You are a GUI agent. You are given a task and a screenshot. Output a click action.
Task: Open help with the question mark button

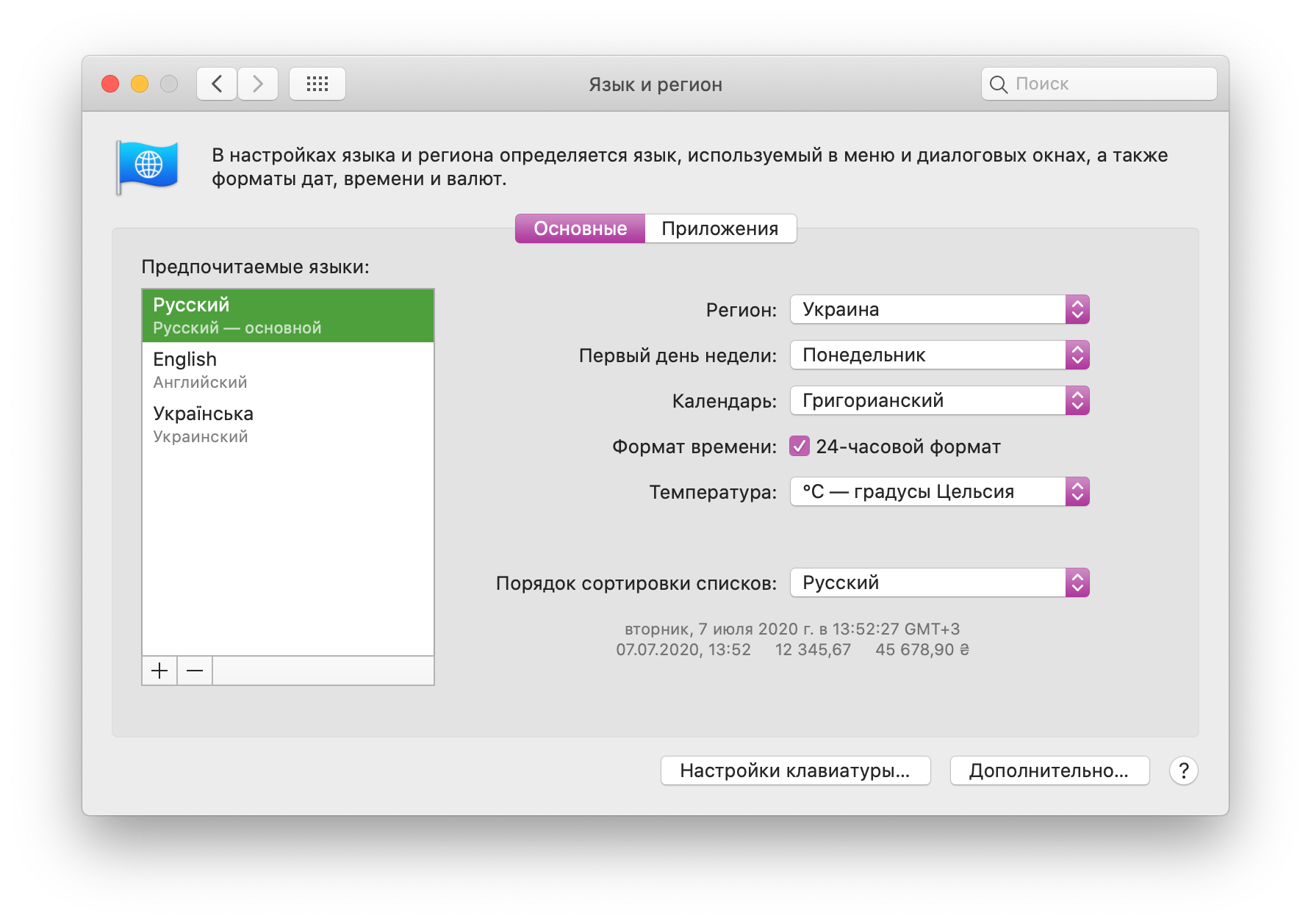[x=1183, y=770]
